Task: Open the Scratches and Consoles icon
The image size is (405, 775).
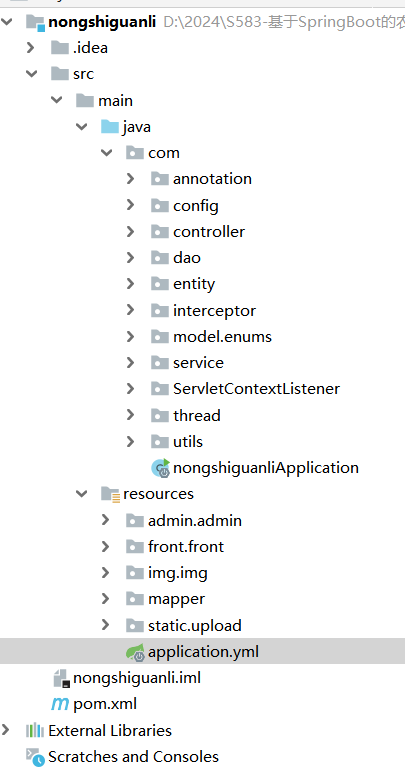Action: click(35, 757)
